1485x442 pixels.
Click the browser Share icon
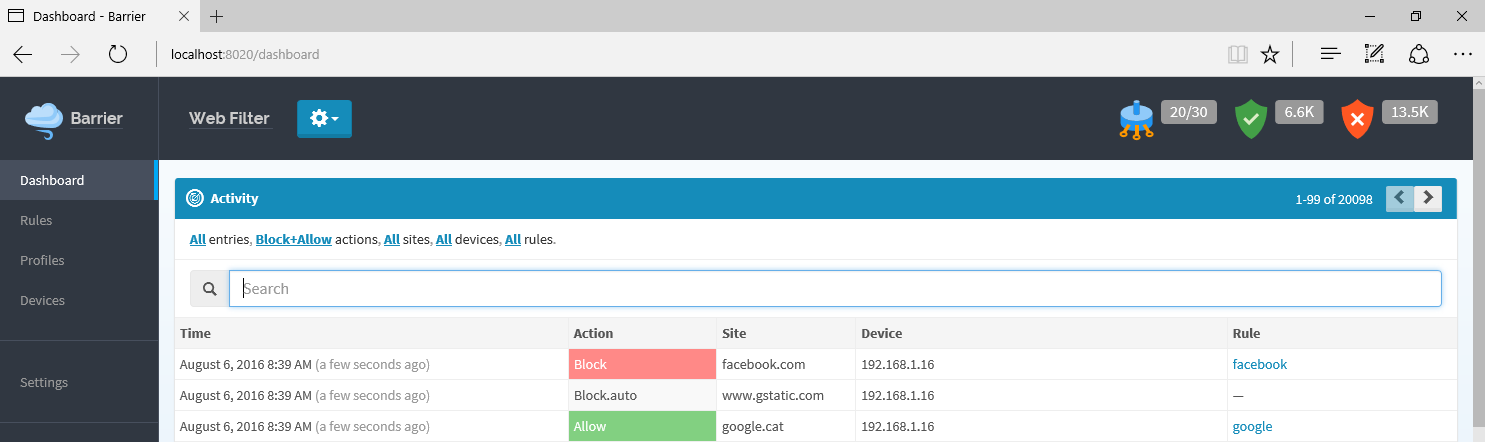pos(1418,54)
